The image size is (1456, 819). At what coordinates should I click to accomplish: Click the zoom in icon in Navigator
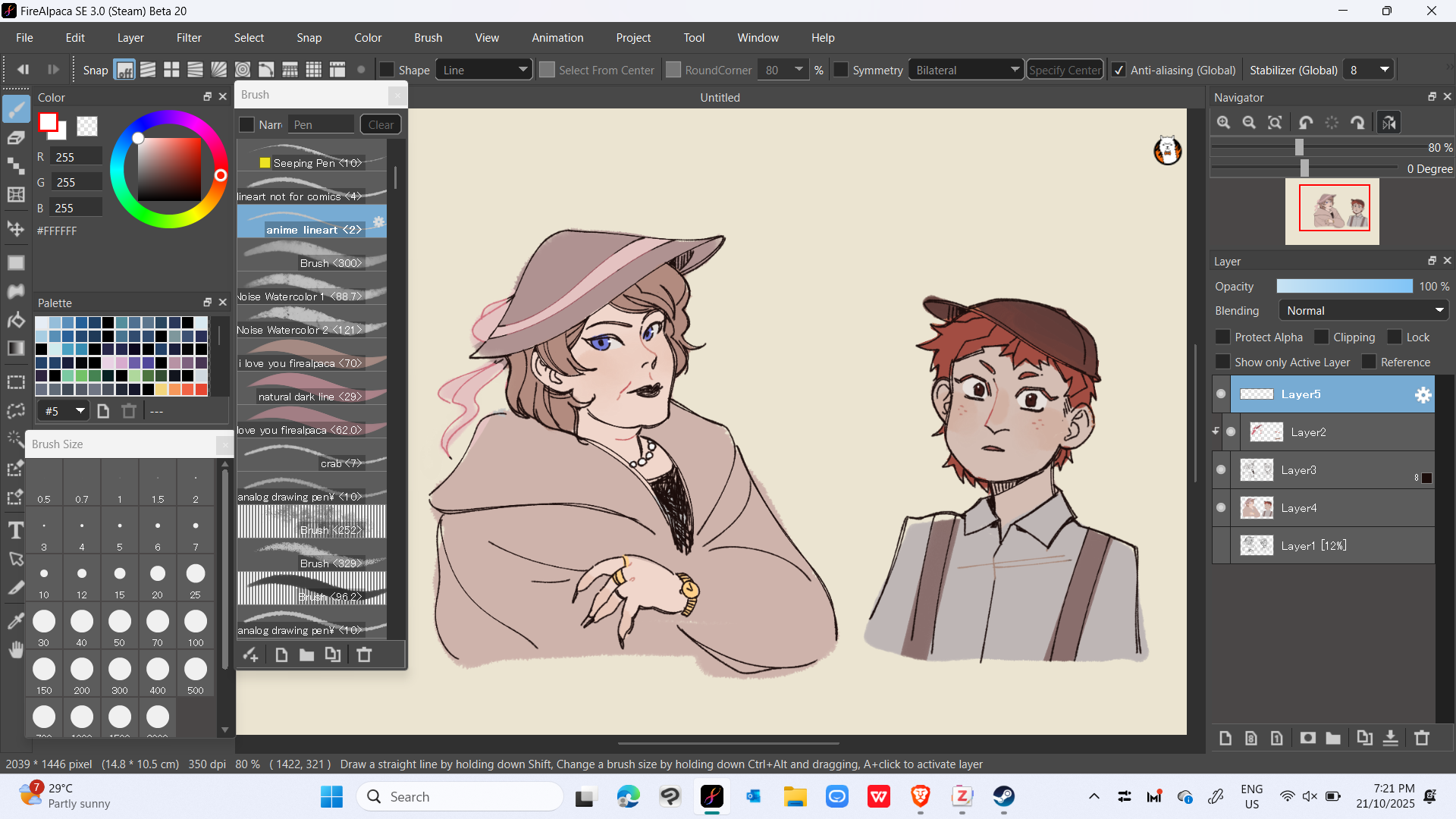[1223, 123]
